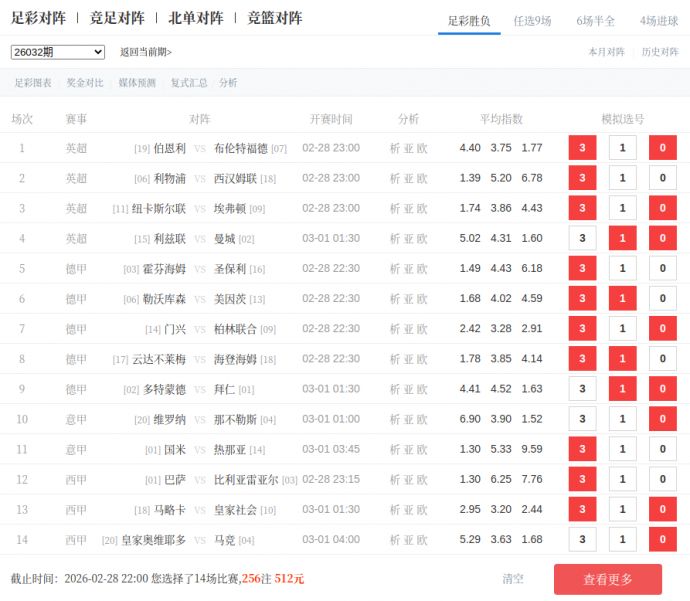Screen dimensions: 690x601
Task: Open 欧 odds link for match 12 巴萨
Action: tap(423, 480)
